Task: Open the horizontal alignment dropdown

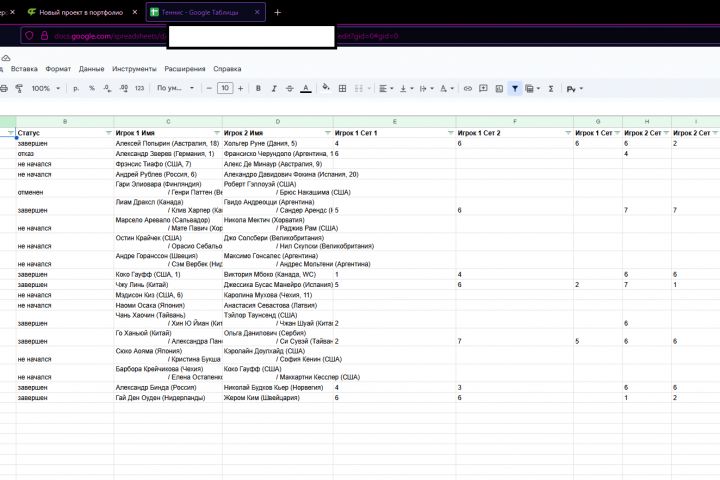Action: [x=386, y=89]
